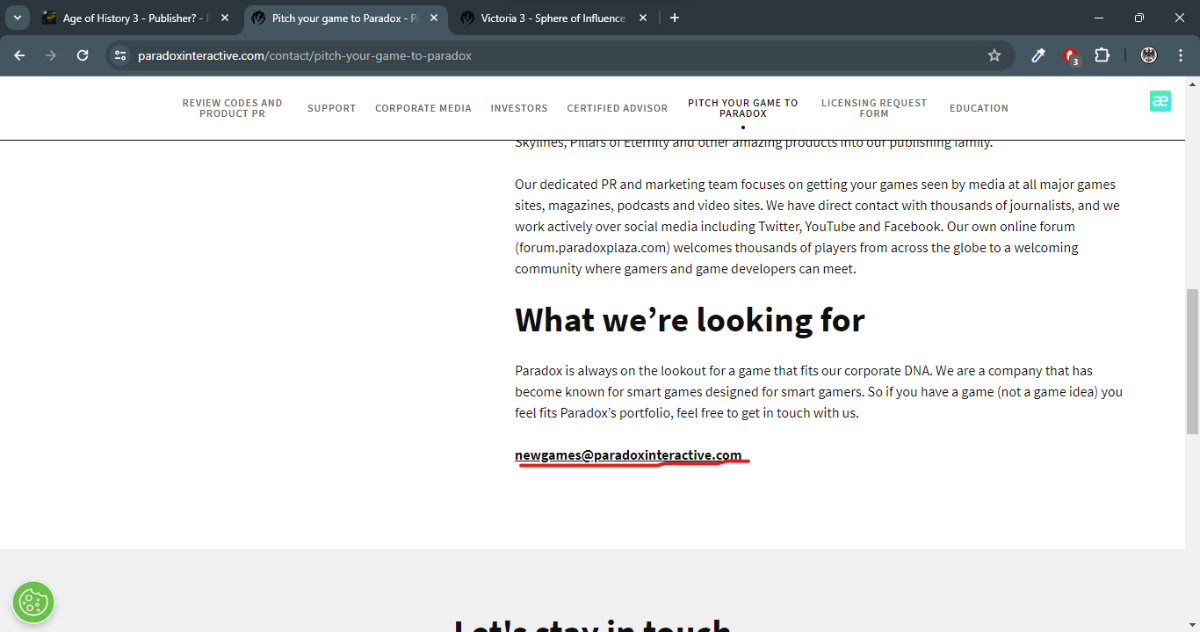The image size is (1200, 632).
Task: Close the Pitch your game tab
Action: pyautogui.click(x=434, y=18)
